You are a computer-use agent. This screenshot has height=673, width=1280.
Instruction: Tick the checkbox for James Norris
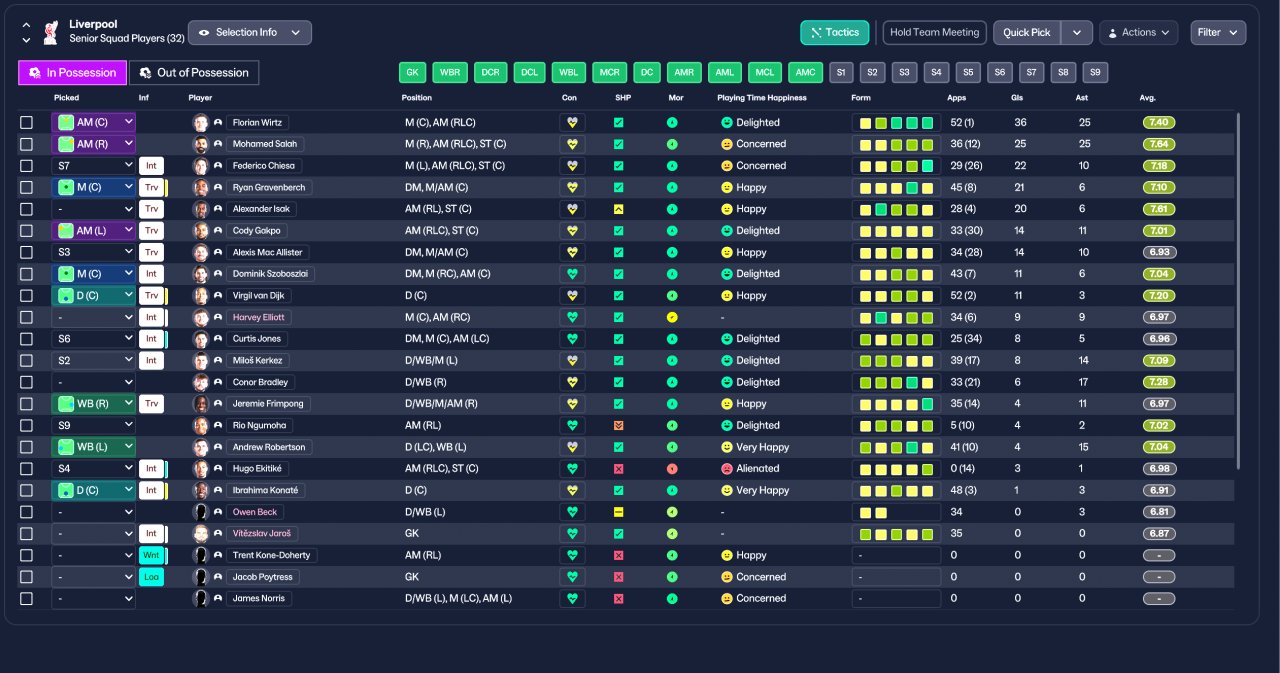[x=27, y=599]
